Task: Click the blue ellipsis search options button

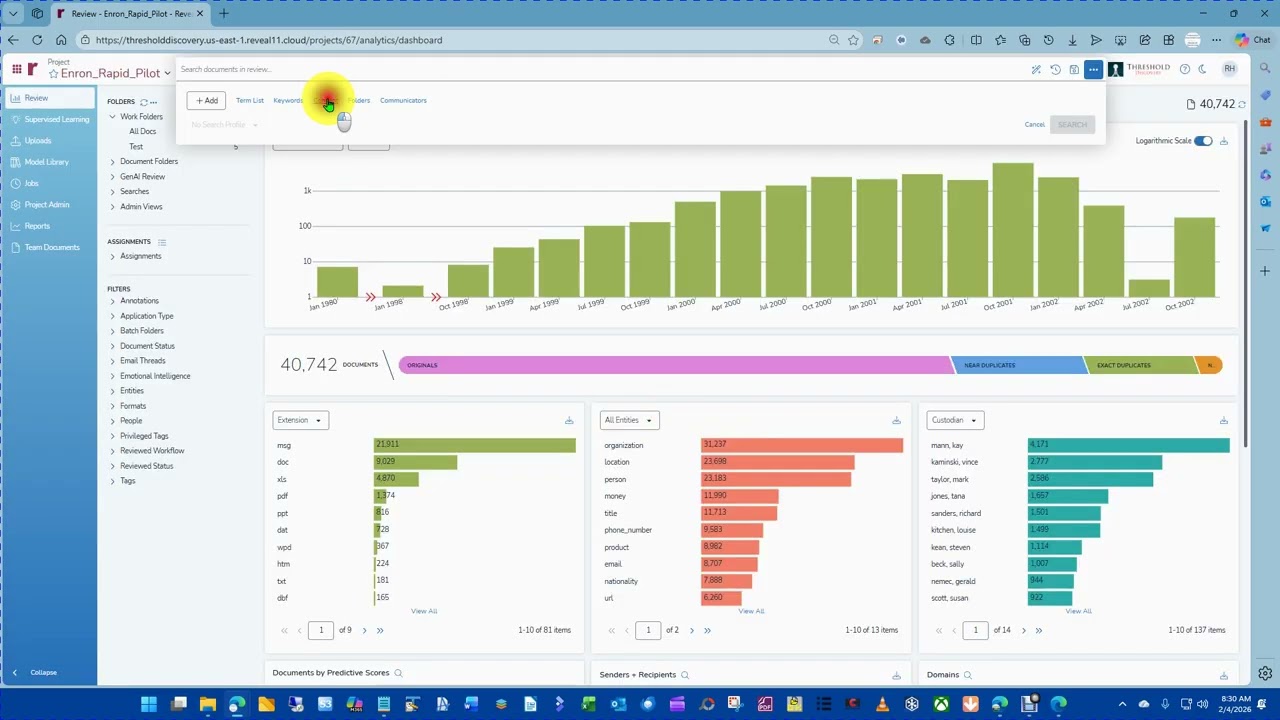Action: click(x=1093, y=70)
